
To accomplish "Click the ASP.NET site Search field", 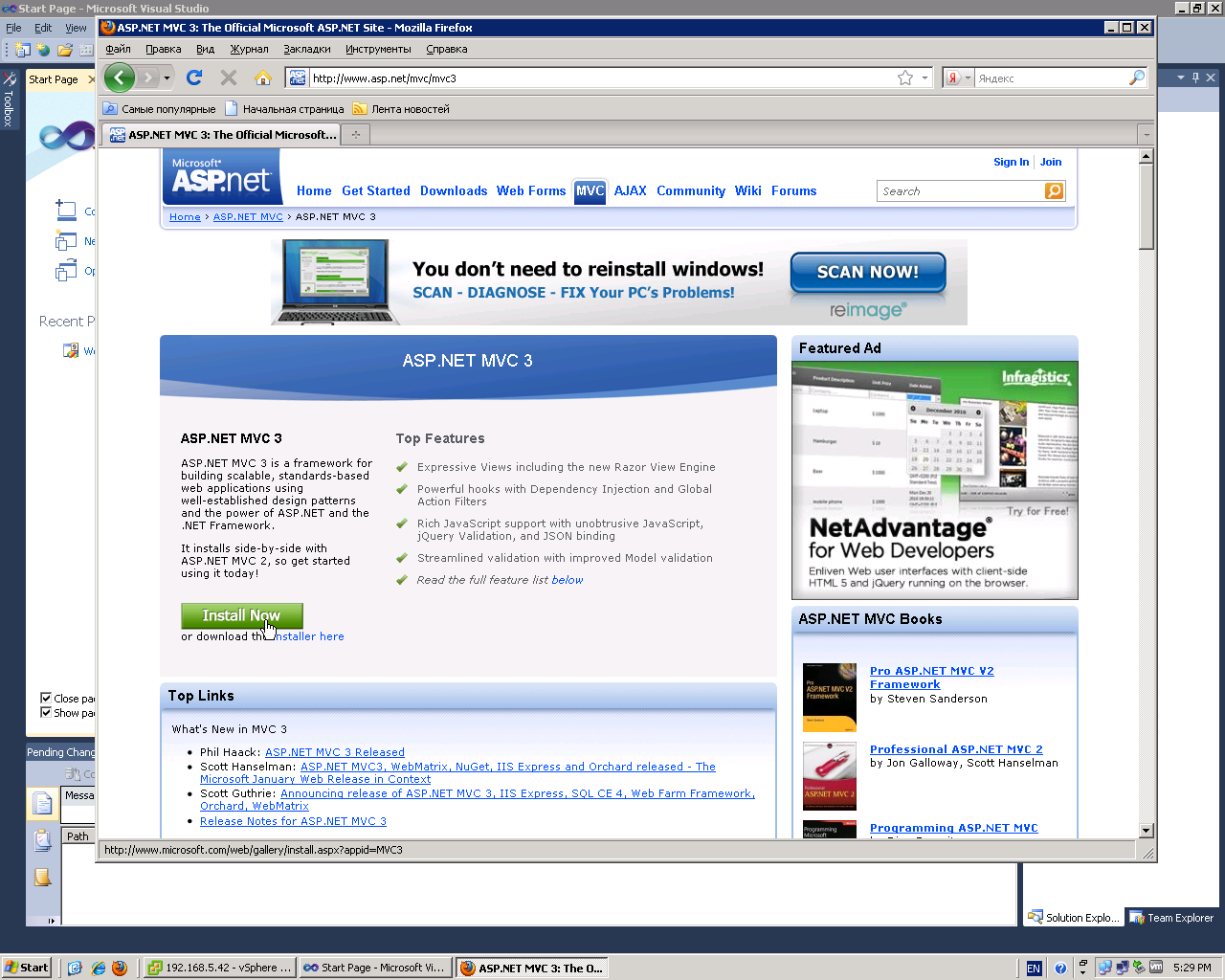I will [961, 191].
